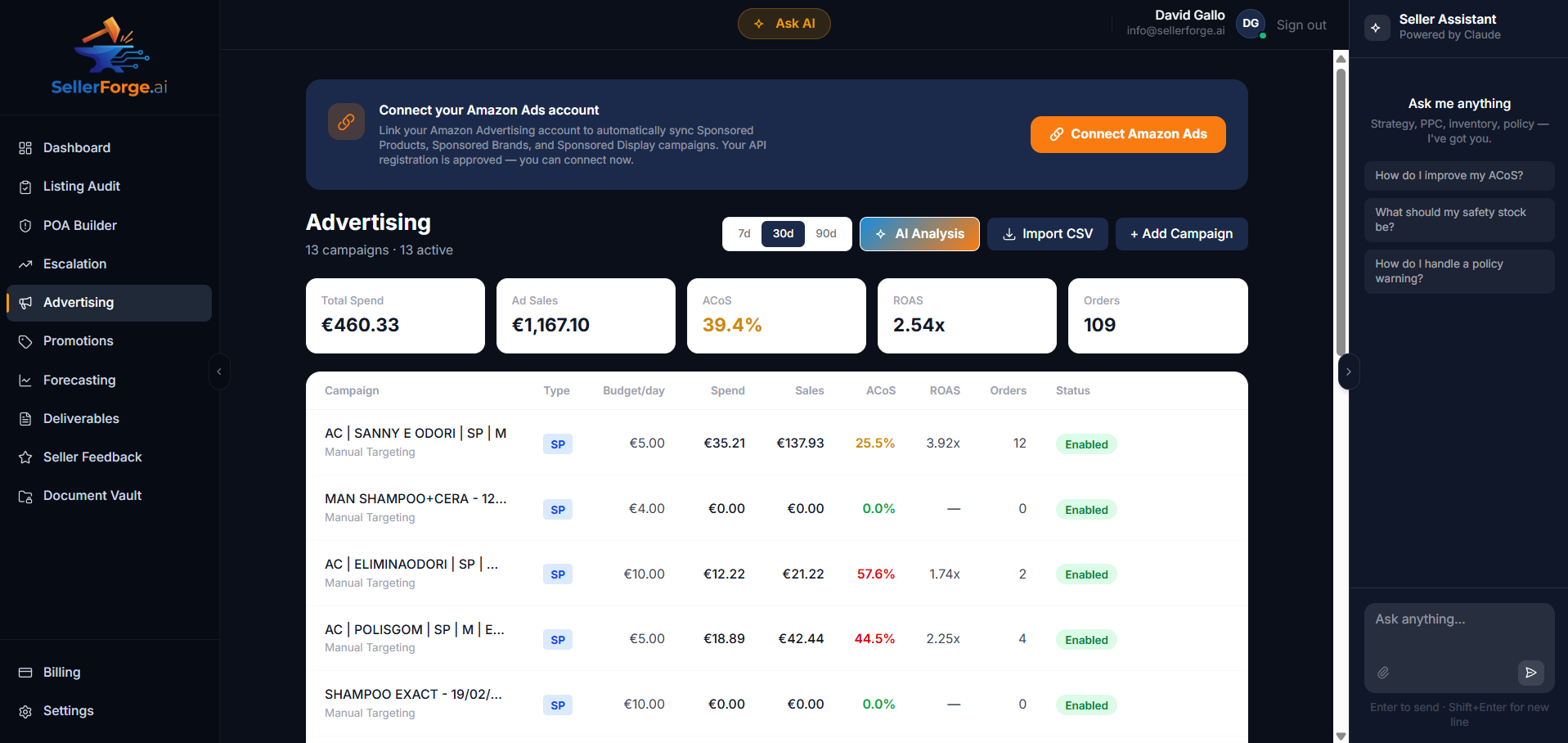Select the Document Vault icon

click(x=25, y=495)
